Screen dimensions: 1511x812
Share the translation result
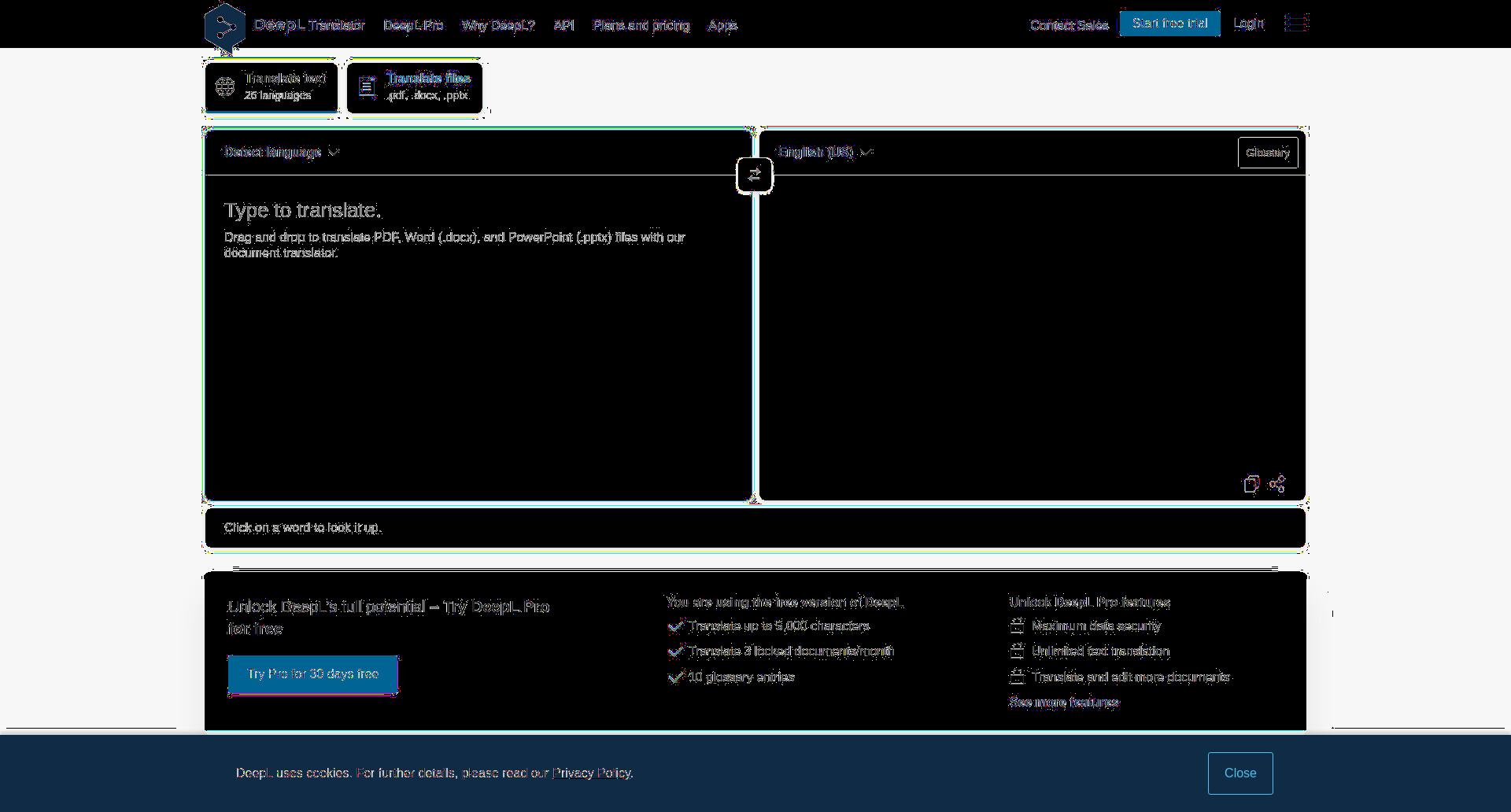[1277, 484]
